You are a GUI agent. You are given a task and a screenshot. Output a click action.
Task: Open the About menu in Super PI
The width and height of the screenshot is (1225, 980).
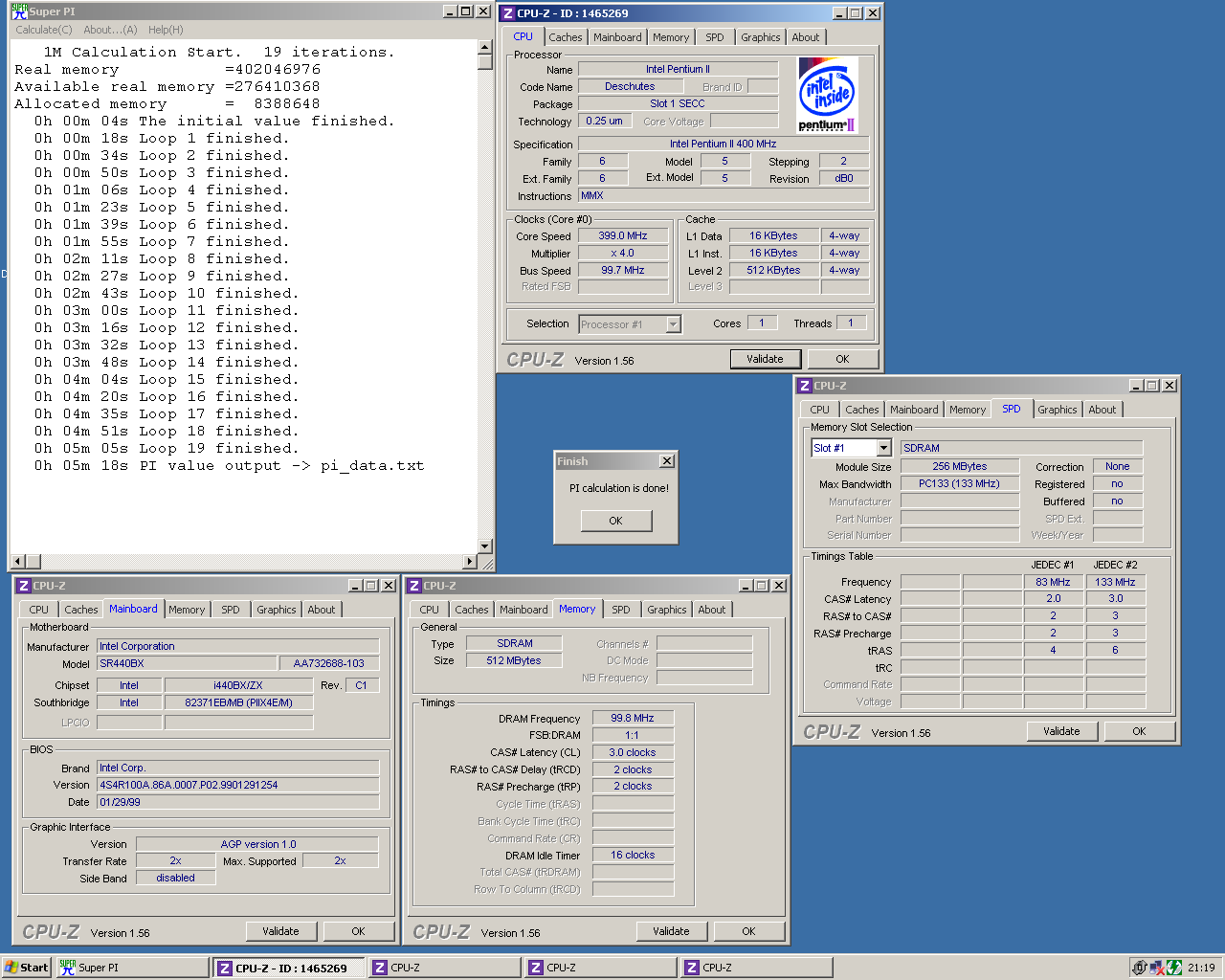point(110,30)
